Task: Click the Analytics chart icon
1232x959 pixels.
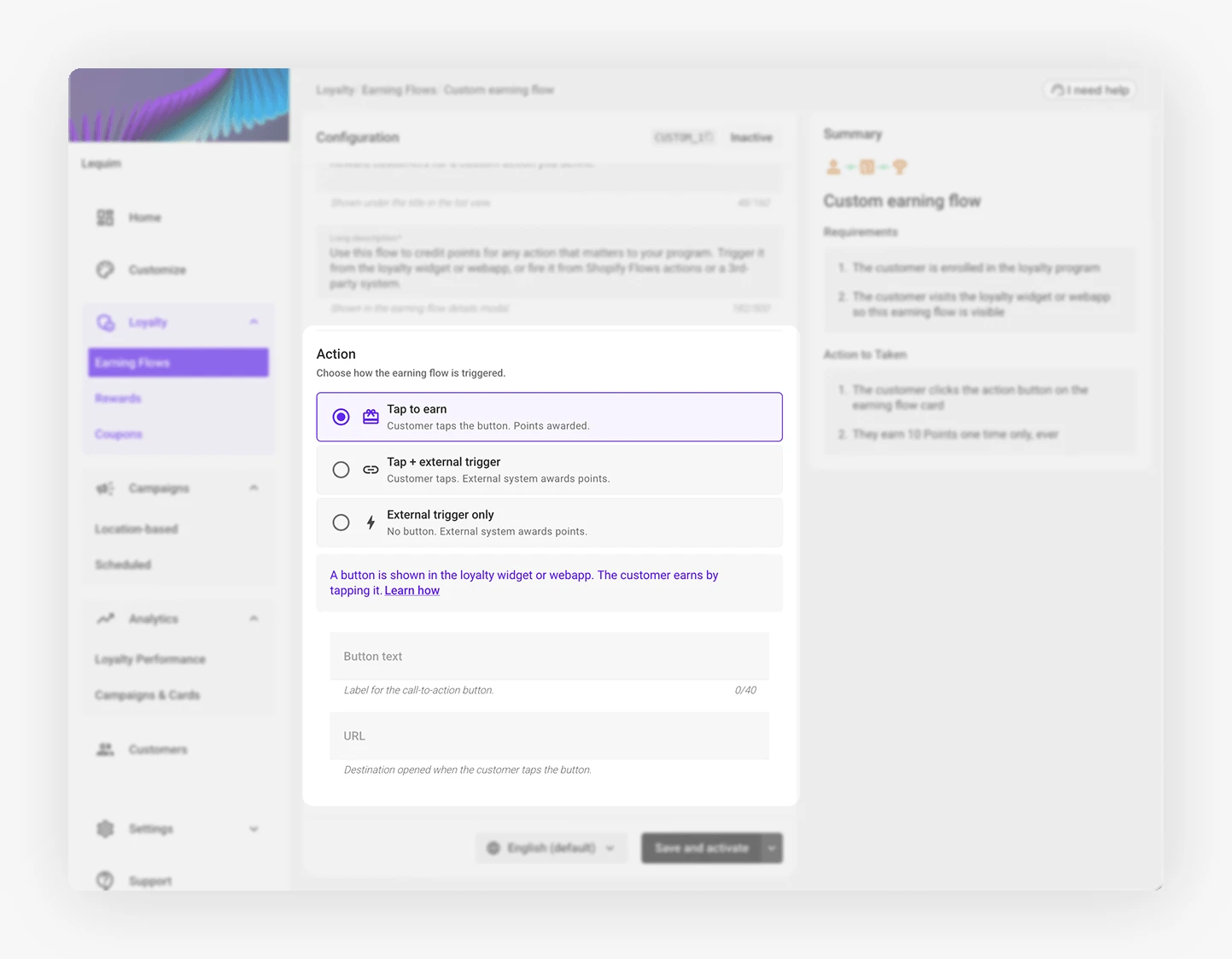Action: (105, 618)
